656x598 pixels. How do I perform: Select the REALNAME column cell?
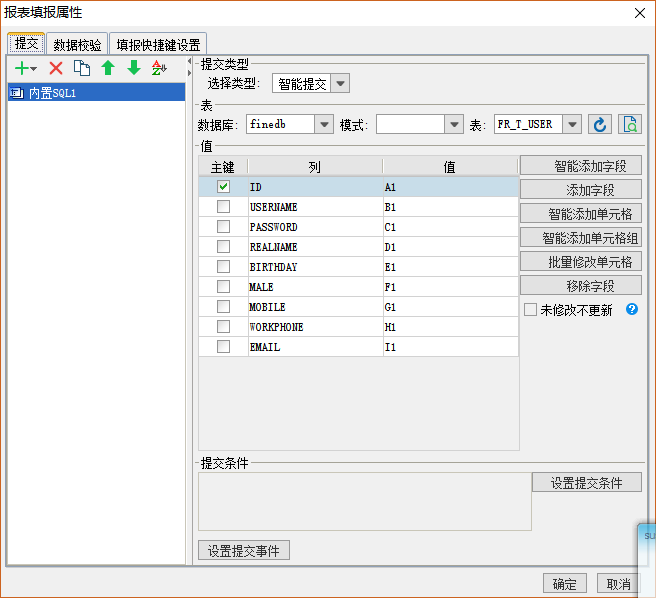pyautogui.click(x=315, y=246)
